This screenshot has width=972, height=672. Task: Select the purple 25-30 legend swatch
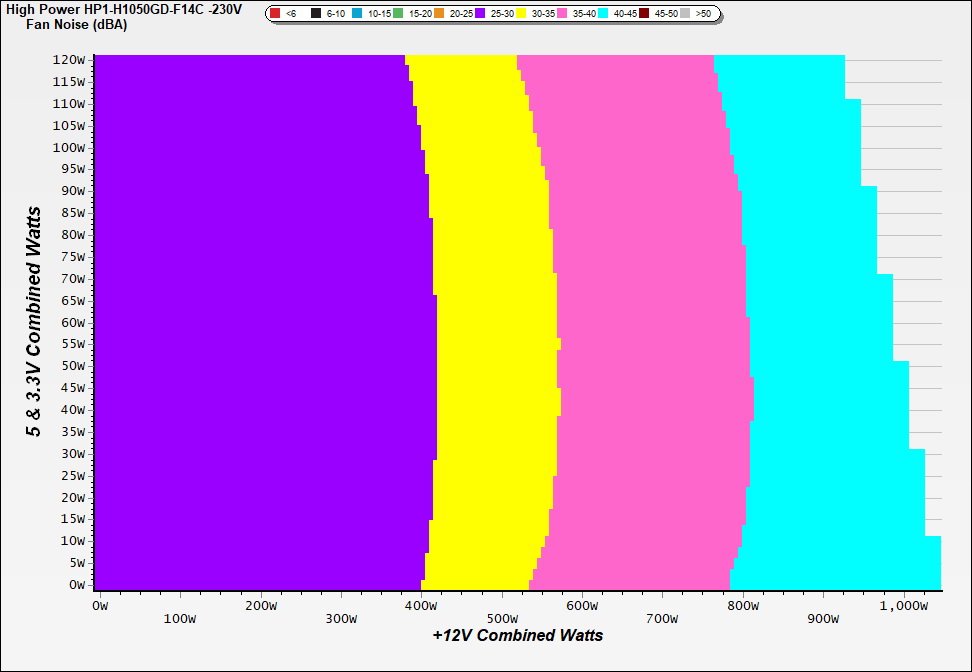click(x=480, y=14)
